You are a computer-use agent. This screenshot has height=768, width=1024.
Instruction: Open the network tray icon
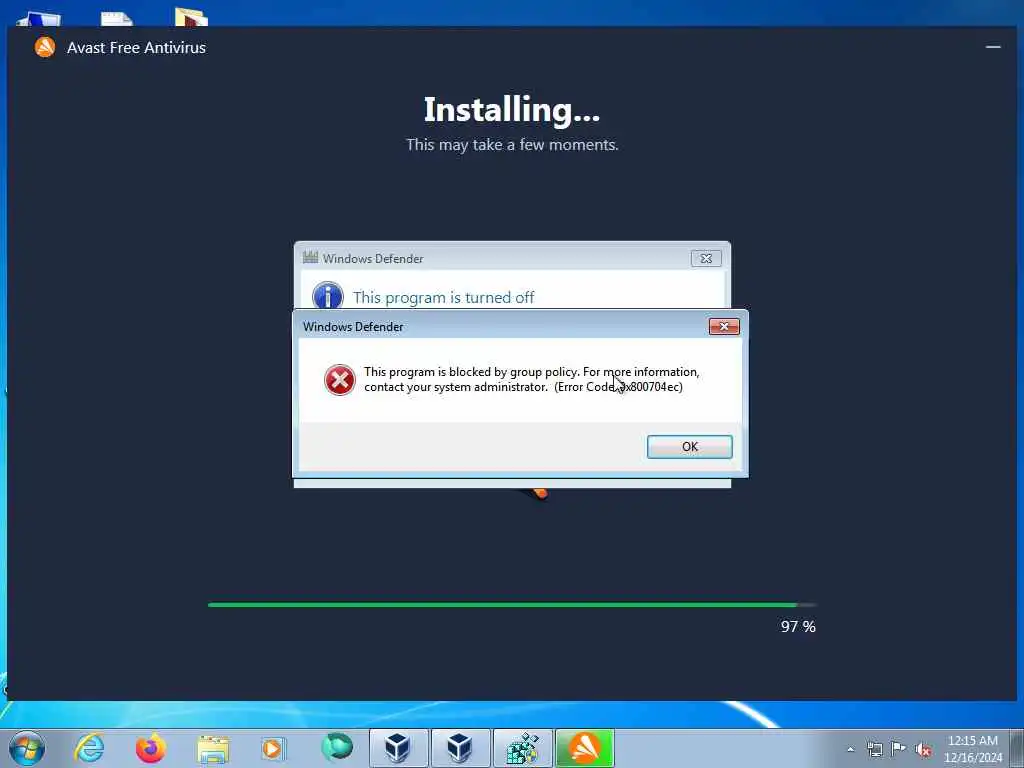(x=874, y=749)
